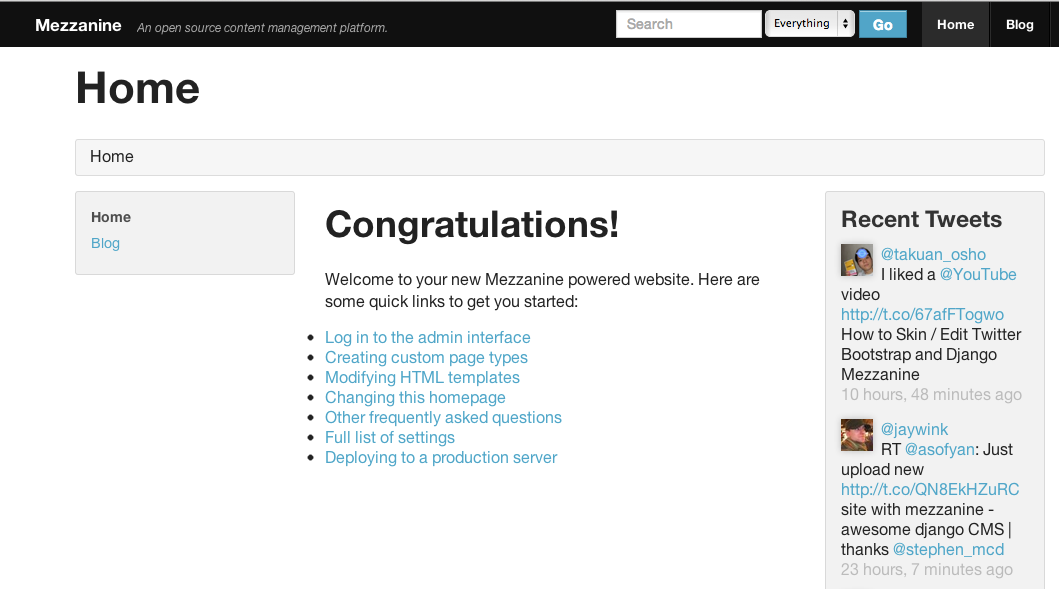Screen dimensions: 1059x589
Task: Select Home in the left sidebar
Action: point(111,217)
